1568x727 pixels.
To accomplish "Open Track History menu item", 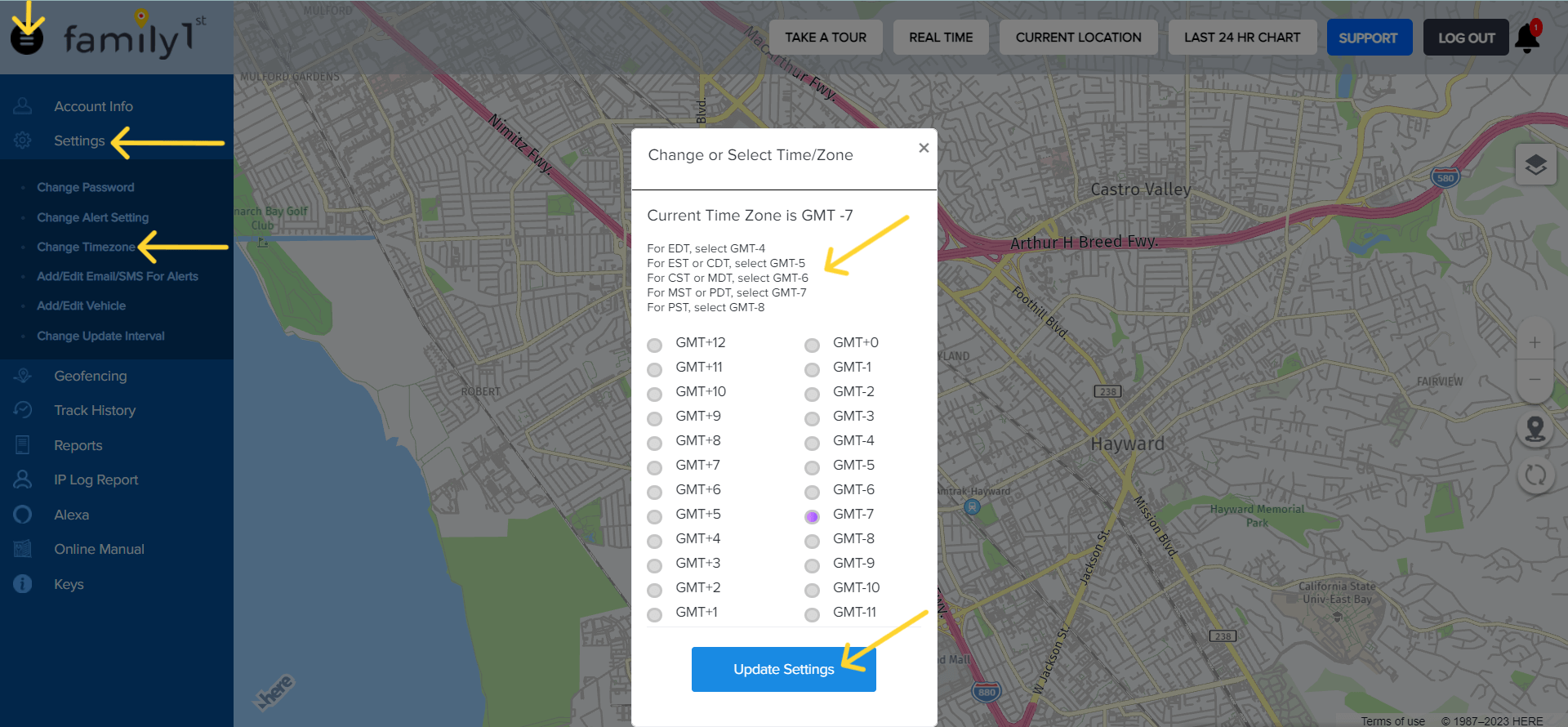I will coord(95,410).
